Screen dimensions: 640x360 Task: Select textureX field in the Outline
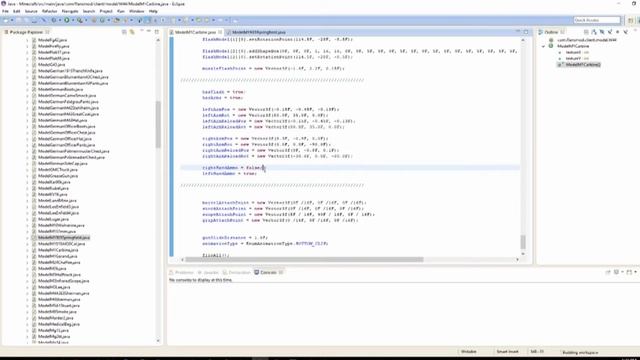click(x=573, y=52)
